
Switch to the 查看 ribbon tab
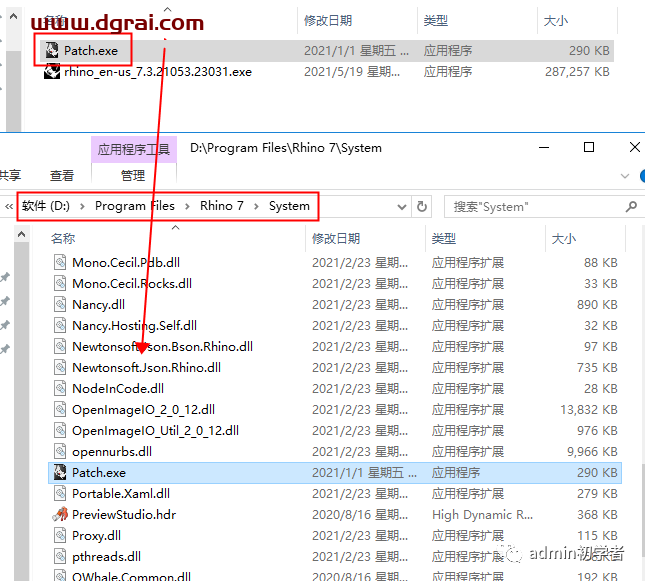[x=62, y=175]
